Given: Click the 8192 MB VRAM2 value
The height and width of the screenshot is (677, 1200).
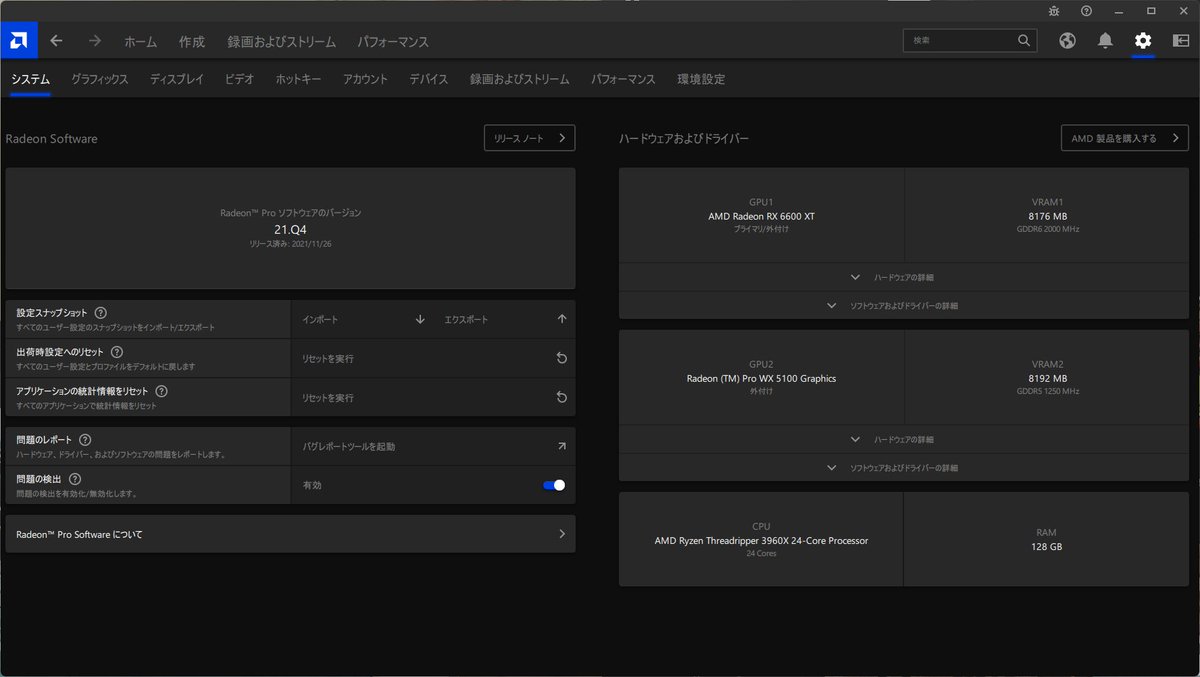Looking at the screenshot, I should [x=1047, y=378].
